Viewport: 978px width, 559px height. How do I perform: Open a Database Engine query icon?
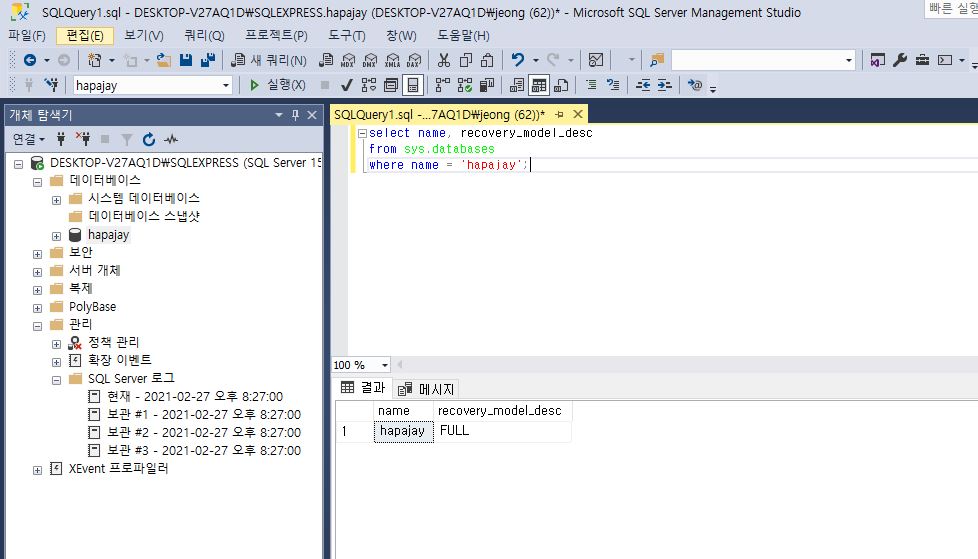[326, 60]
